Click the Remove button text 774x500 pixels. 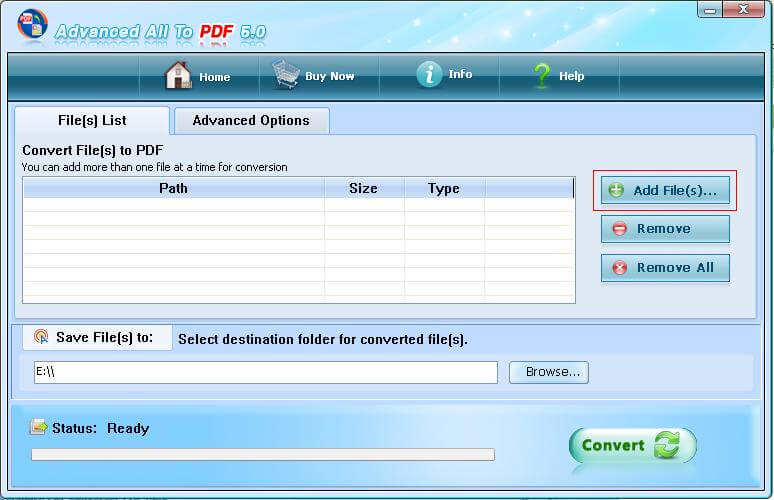point(663,229)
